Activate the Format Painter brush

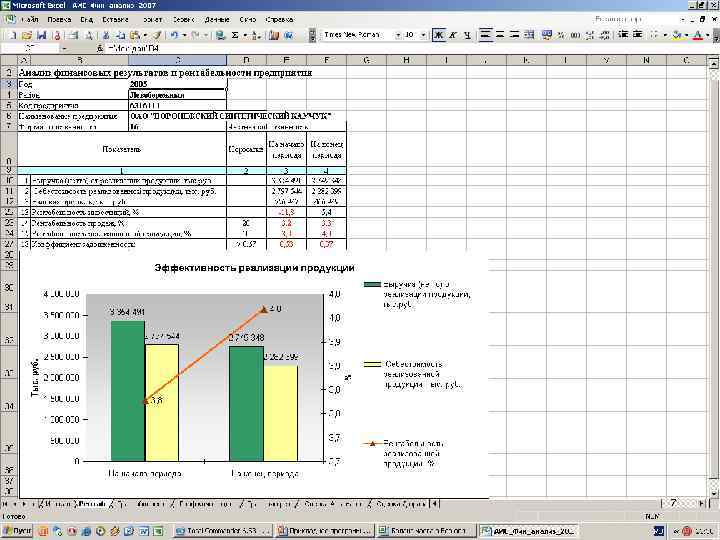click(x=157, y=35)
